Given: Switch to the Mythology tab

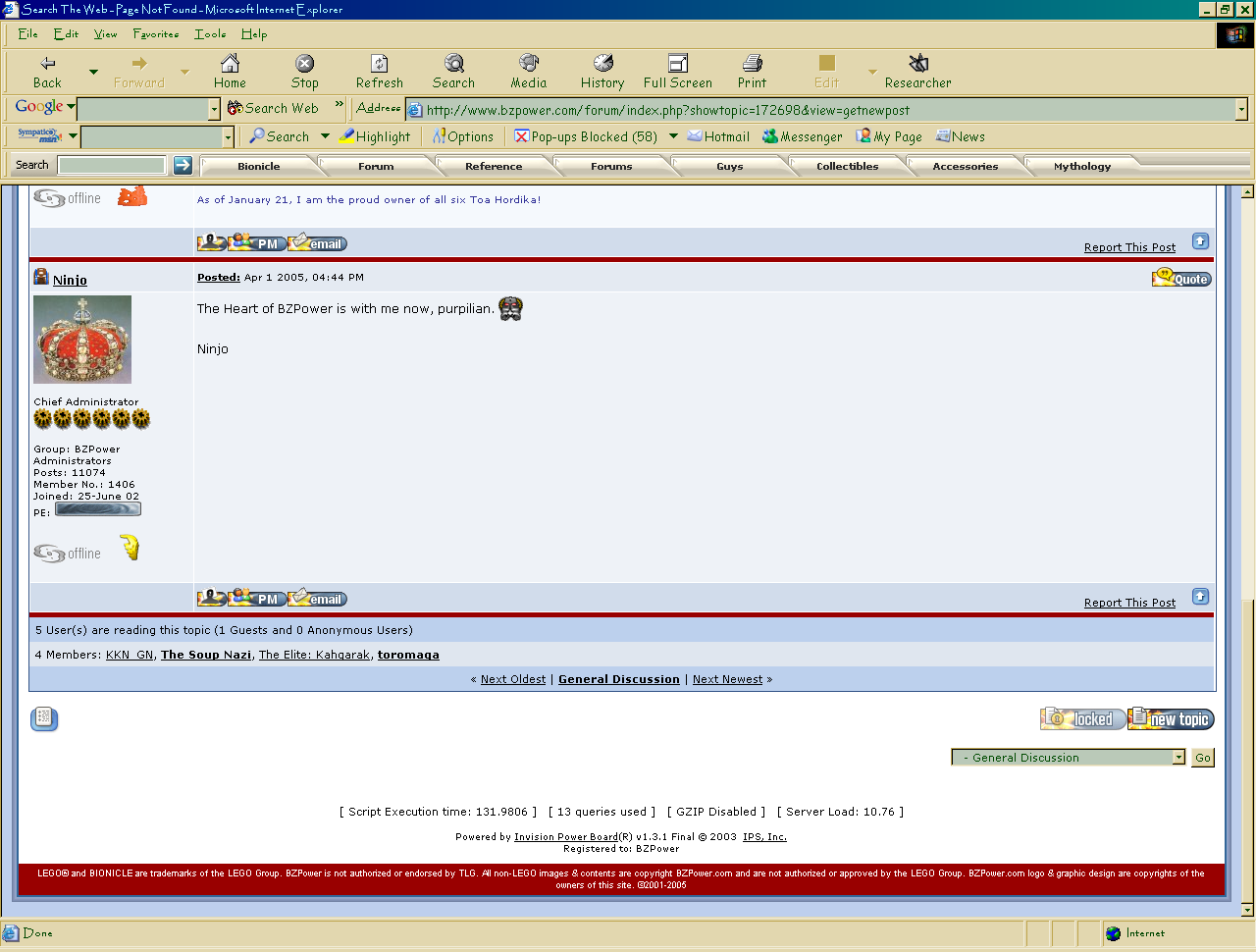Looking at the screenshot, I should (x=1082, y=166).
